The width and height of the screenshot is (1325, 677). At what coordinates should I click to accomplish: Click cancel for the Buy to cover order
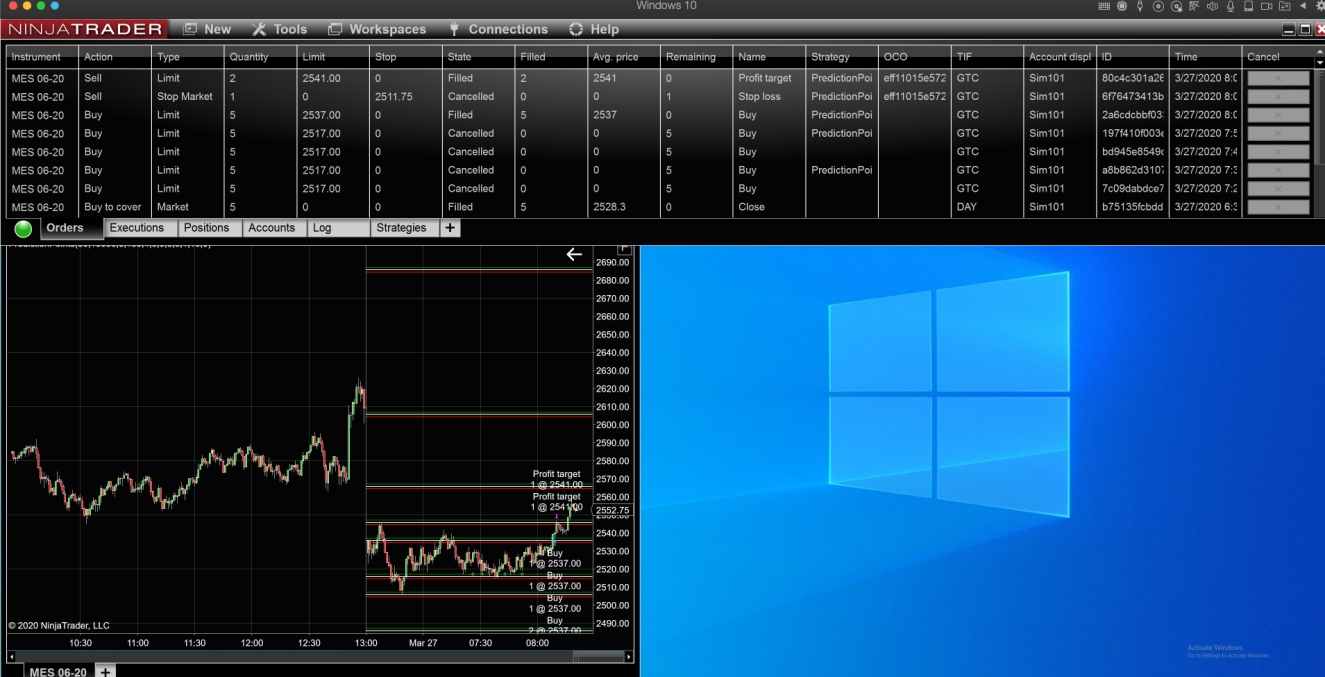click(1278, 207)
